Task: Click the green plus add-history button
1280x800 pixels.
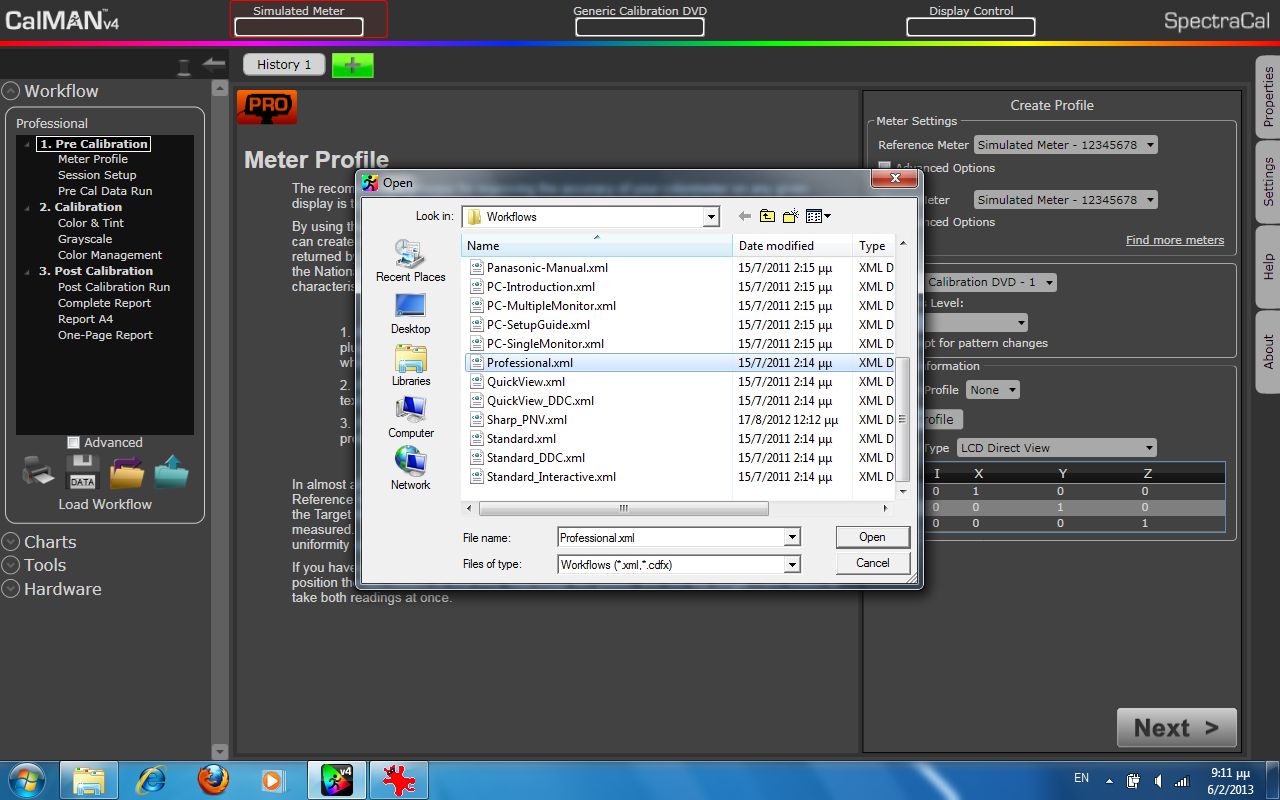Action: (x=352, y=65)
